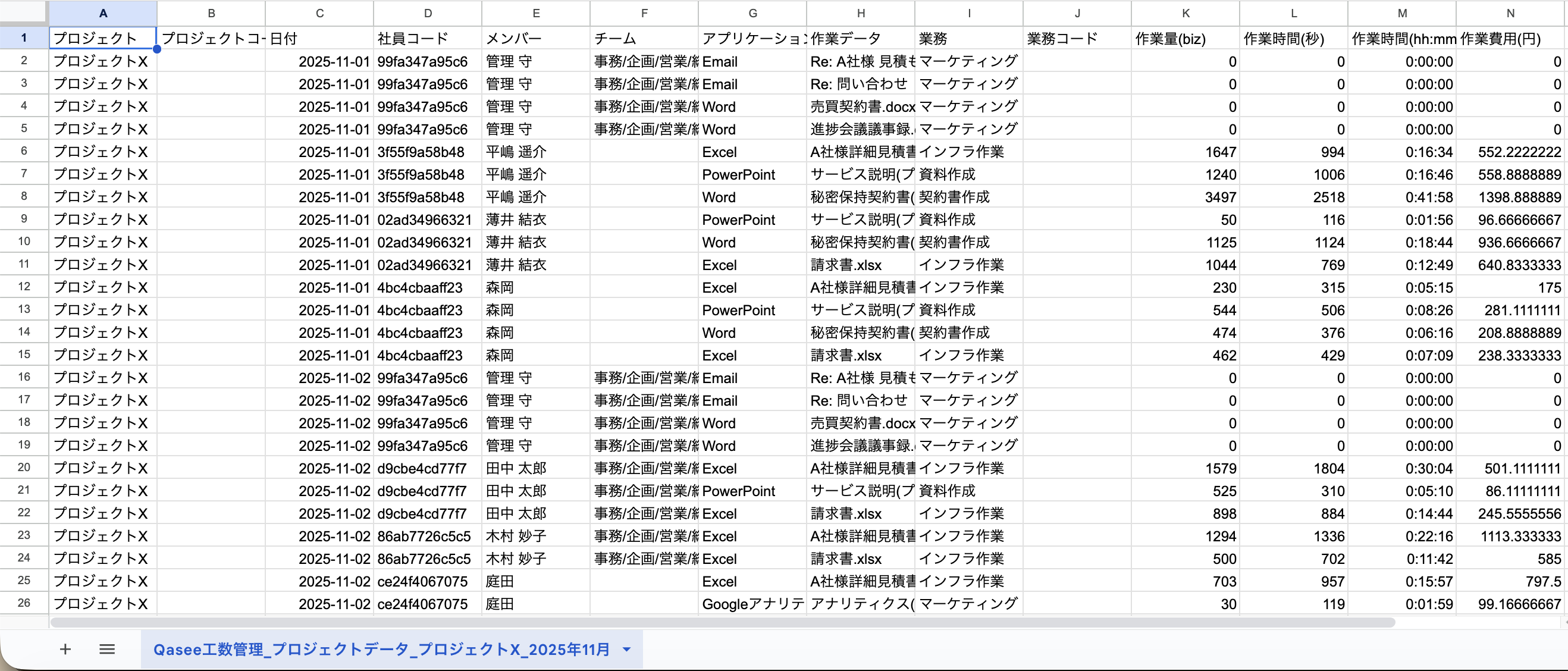This screenshot has height=671, width=1568.
Task: Click cell with value 208.8888889
Action: click(1510, 333)
